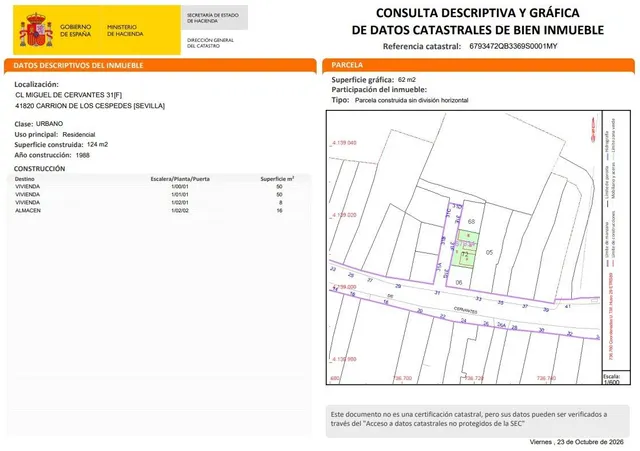Viewport: 640px width, 451px height.
Task: Click 'DIRECCIÓN GENERAL DEL CATASTRO' label
Action: (210, 43)
